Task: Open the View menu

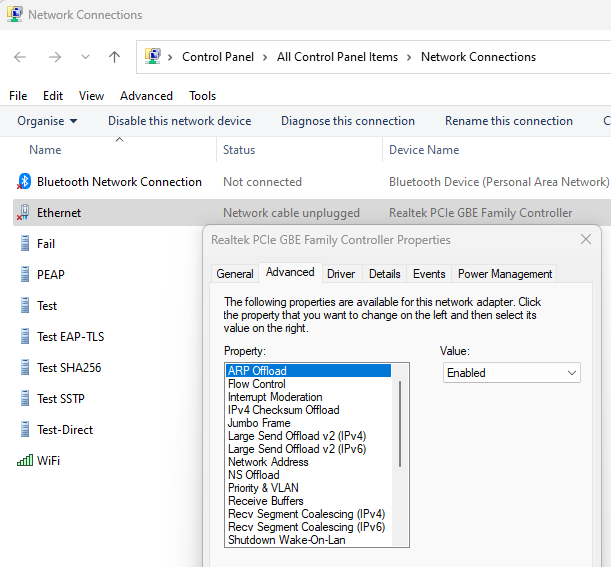Action: pyautogui.click(x=91, y=96)
